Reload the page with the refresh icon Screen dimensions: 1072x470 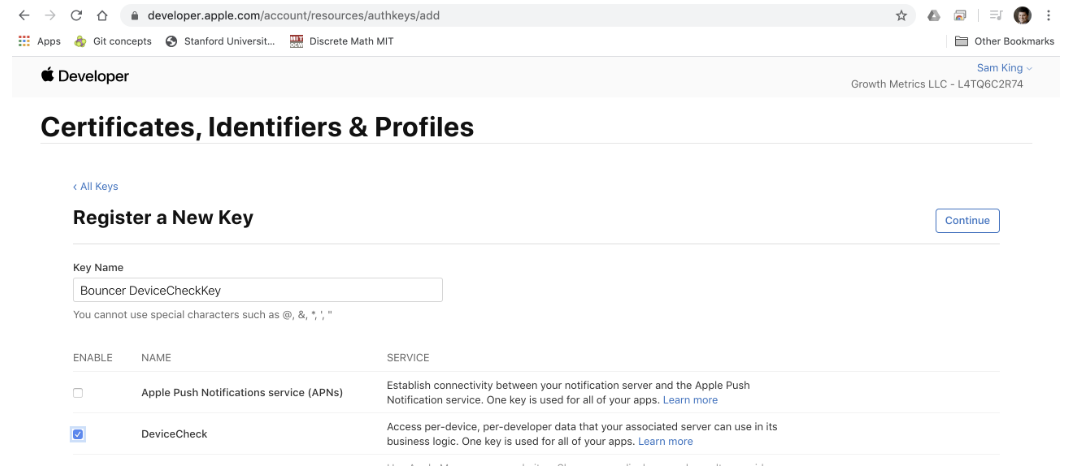click(76, 15)
